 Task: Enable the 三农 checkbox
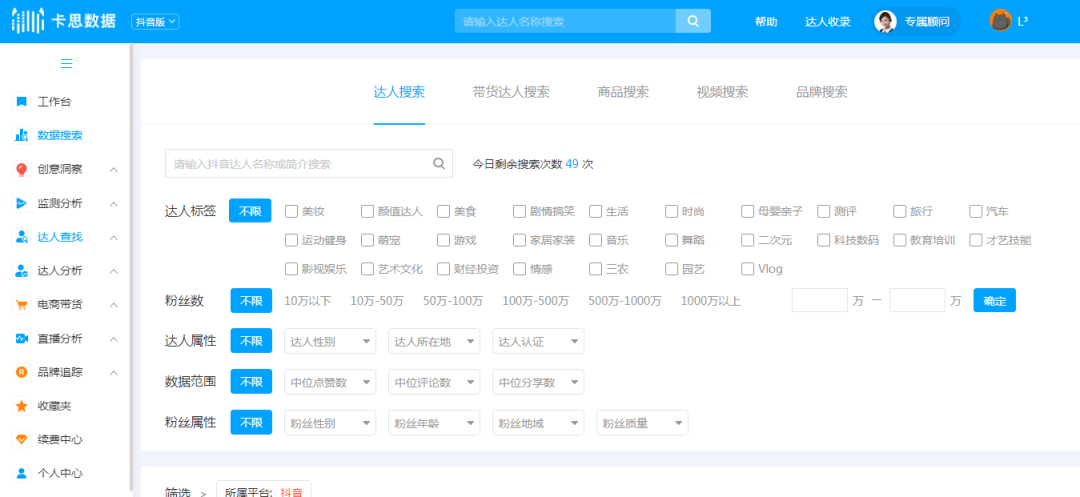(x=595, y=269)
